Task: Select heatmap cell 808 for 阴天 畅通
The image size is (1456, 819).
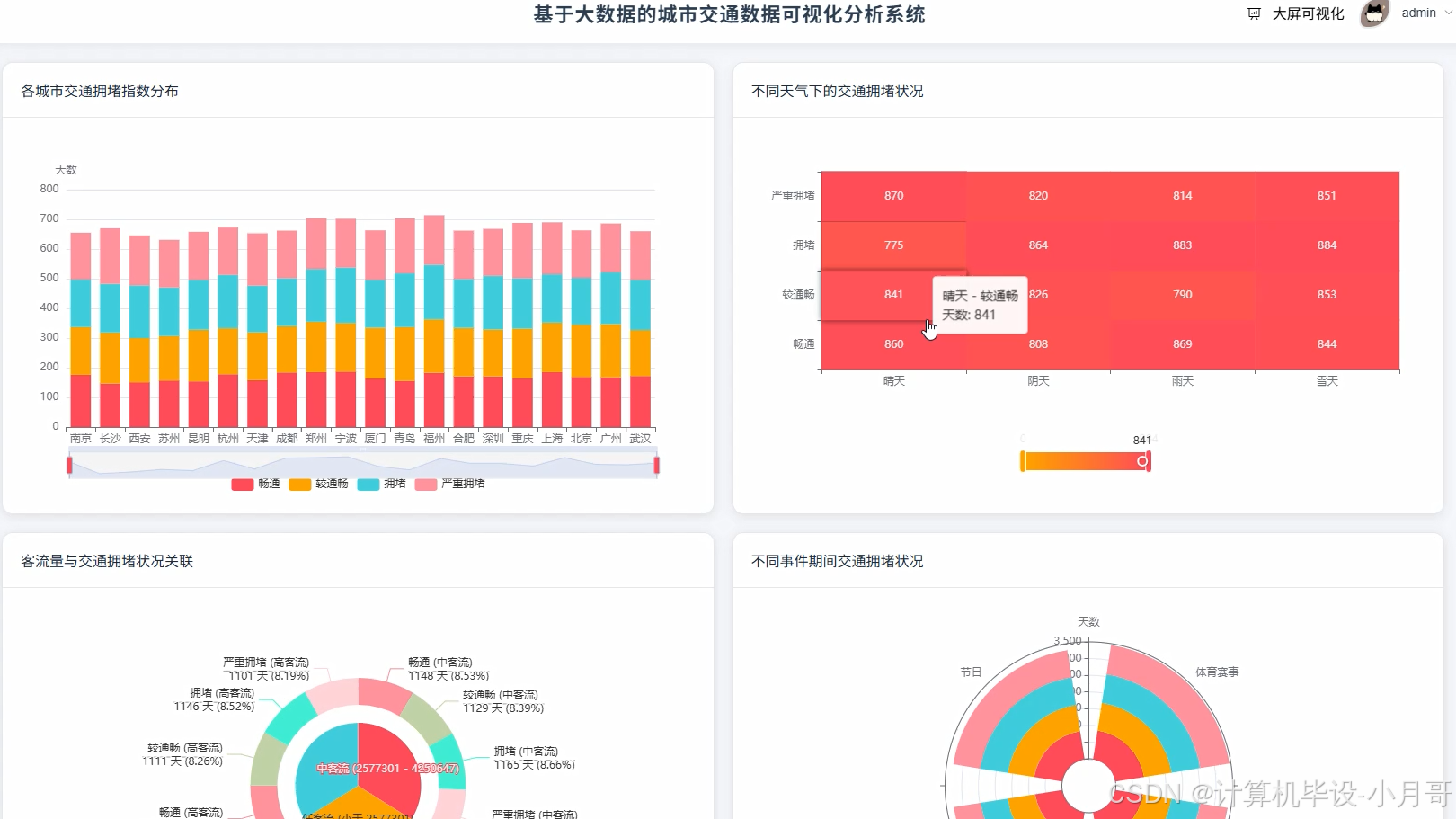Action: click(1038, 344)
